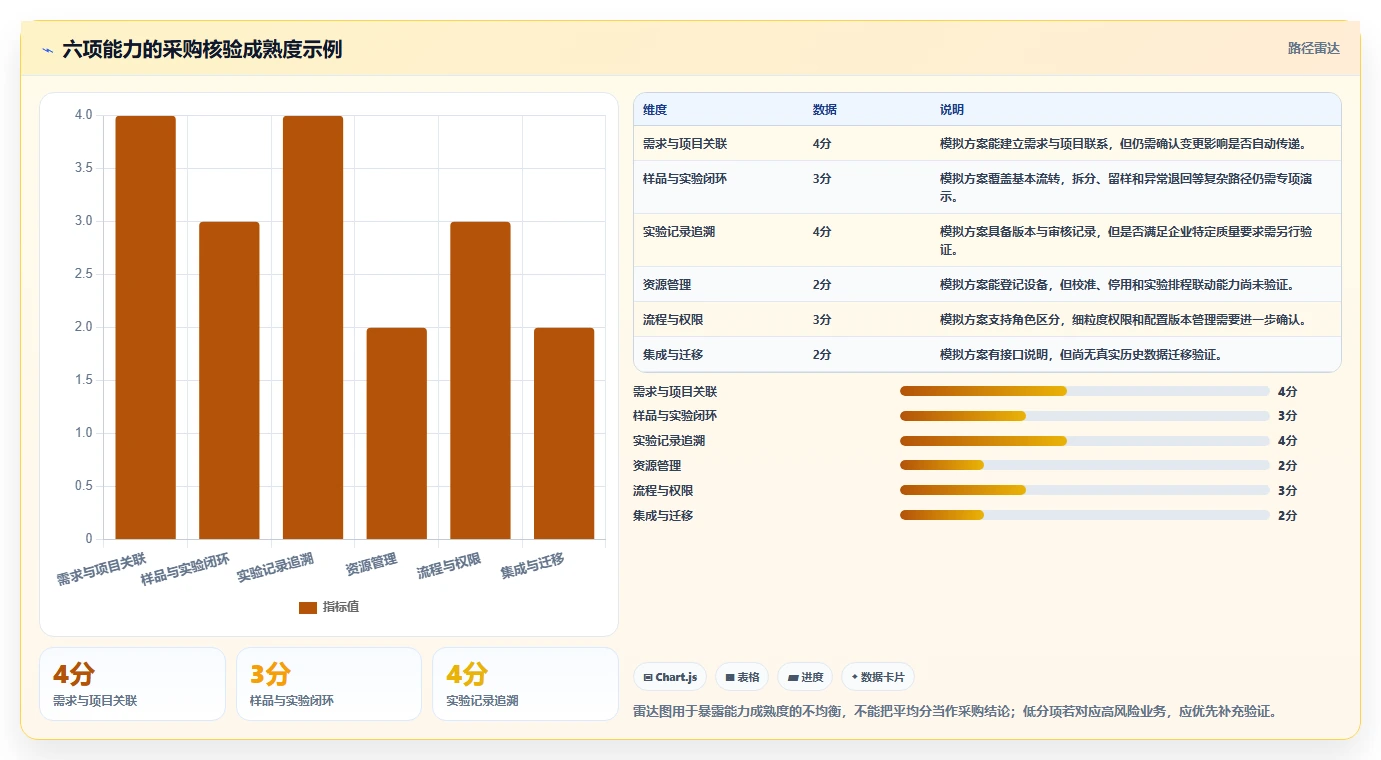The height and width of the screenshot is (760, 1381).
Task: Click the 样品与实验闭环 axis label under the chart
Action: 186,569
